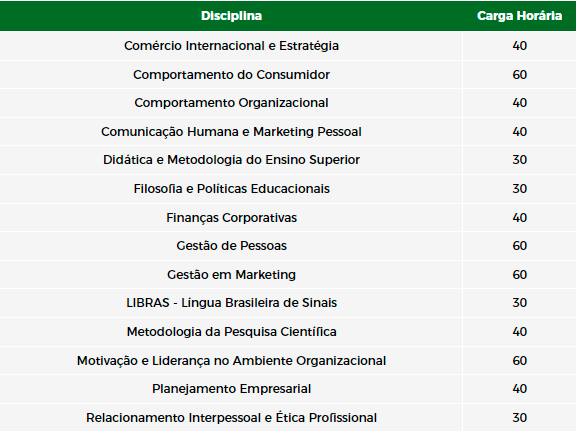576x431 pixels.
Task: Click the 60 hours value for Gestão de Pessoas
Action: point(519,246)
